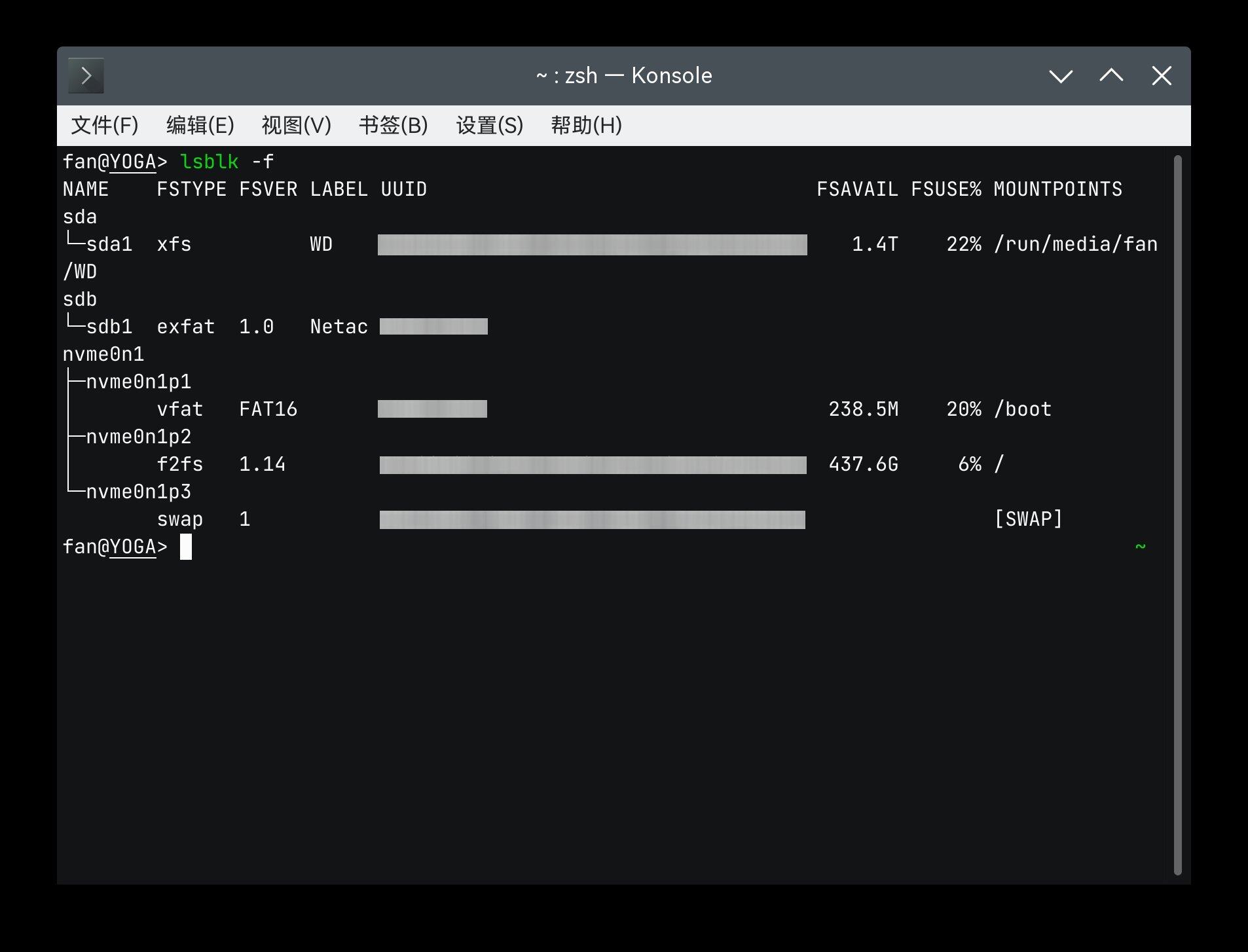Screen dimensions: 1248x952
Task: Click the 238.5M available value
Action: pyautogui.click(x=863, y=409)
